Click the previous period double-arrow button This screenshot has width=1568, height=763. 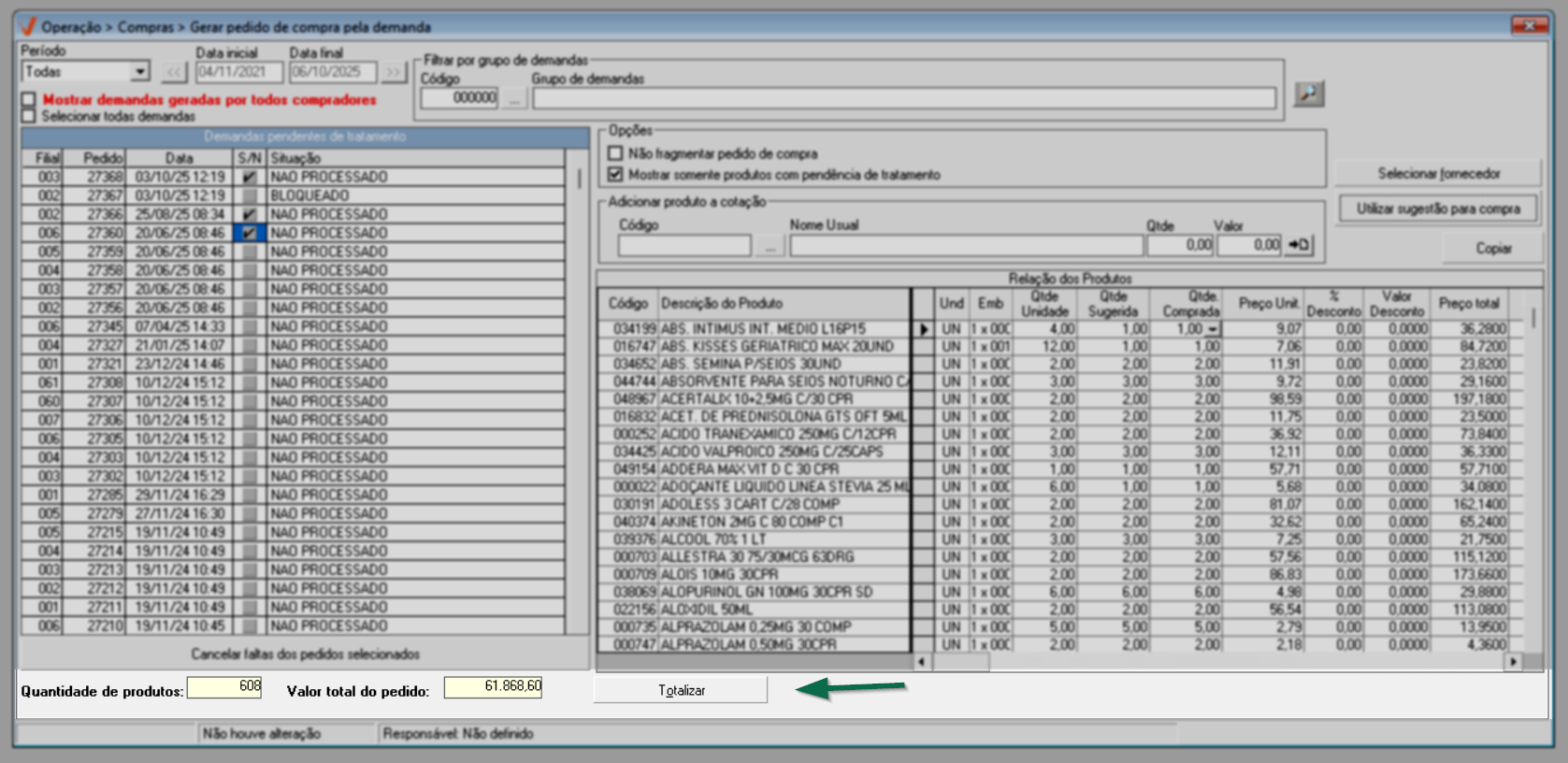click(174, 73)
